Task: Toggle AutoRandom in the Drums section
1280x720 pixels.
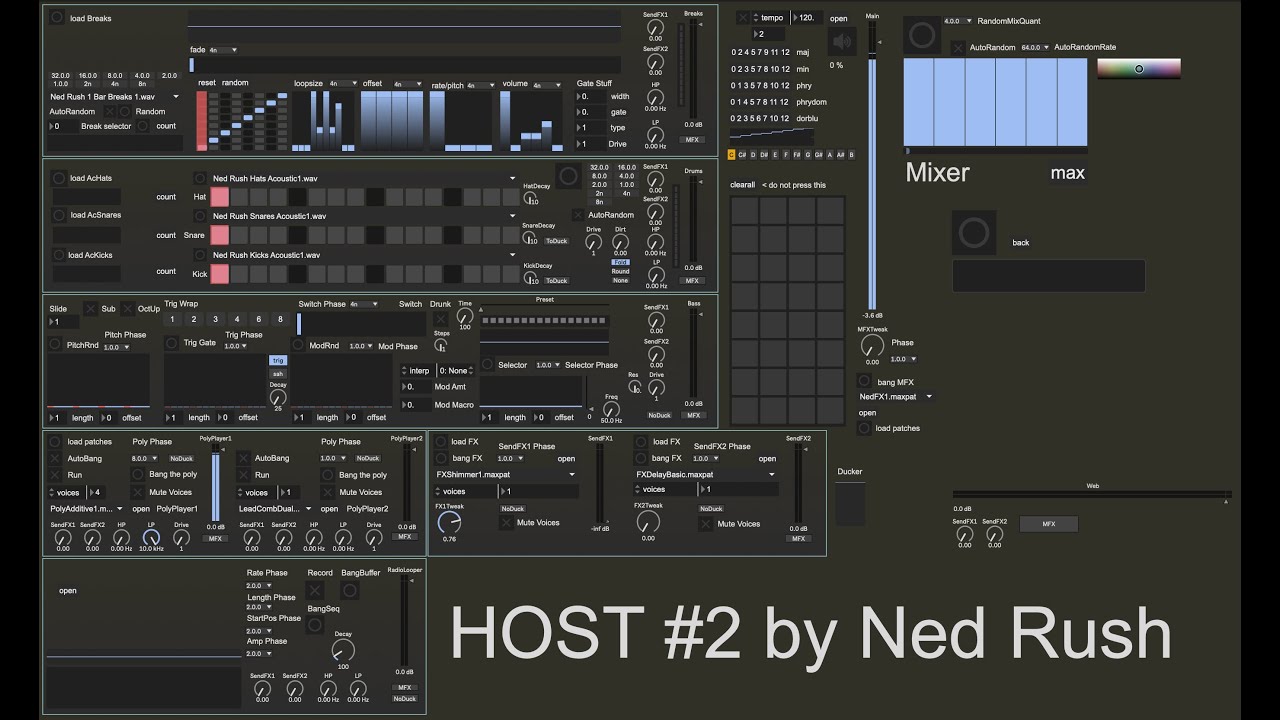Action: click(578, 215)
